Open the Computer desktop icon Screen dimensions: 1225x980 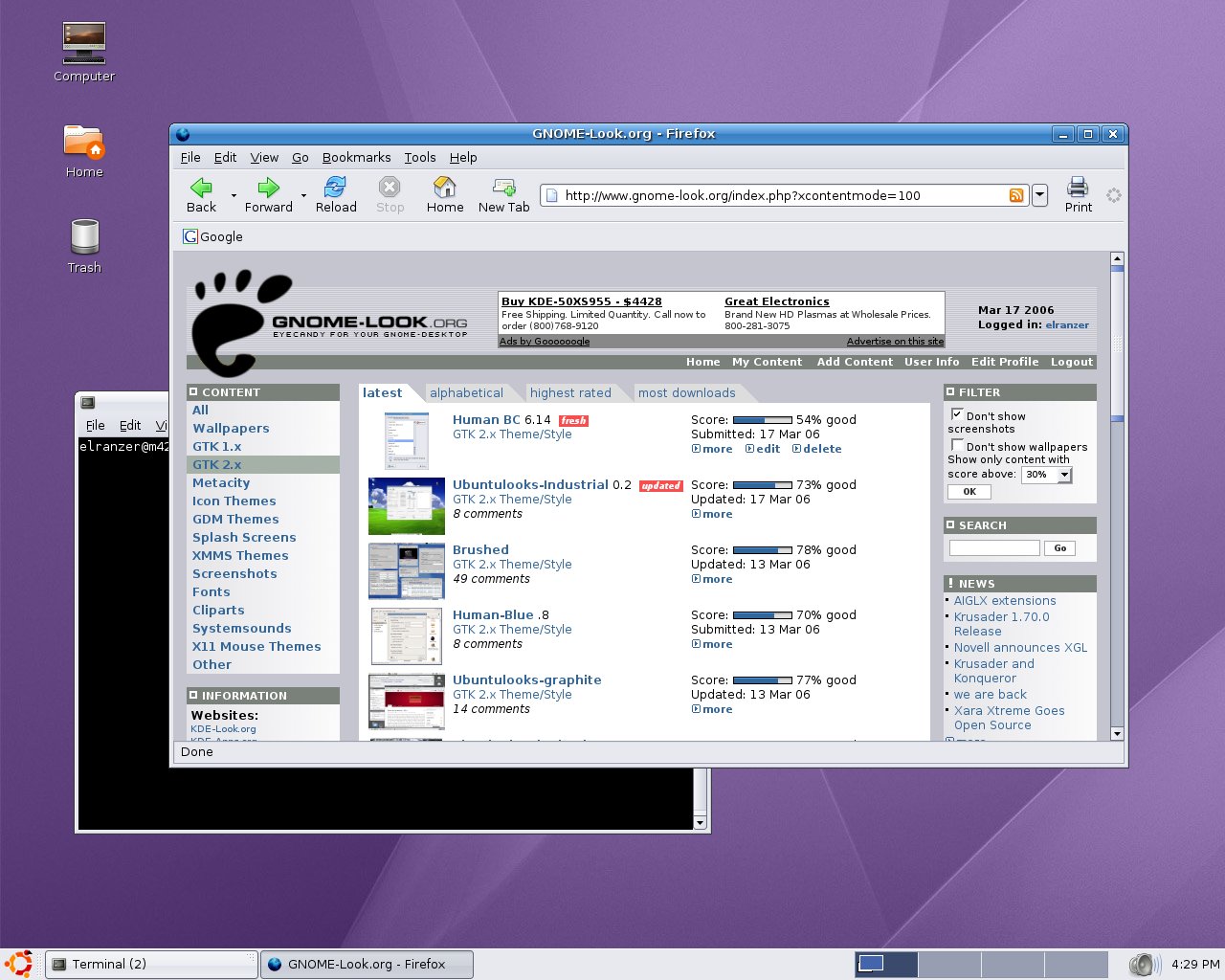pos(84,44)
